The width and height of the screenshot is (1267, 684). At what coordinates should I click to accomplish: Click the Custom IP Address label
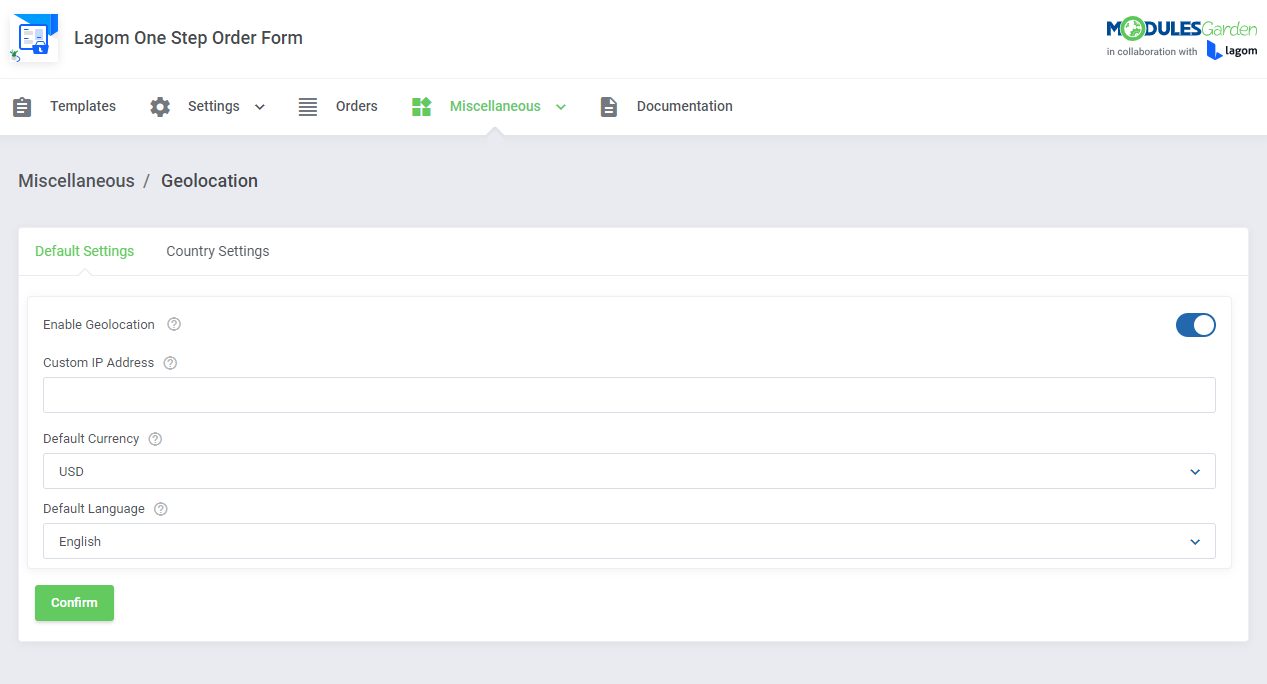[98, 363]
